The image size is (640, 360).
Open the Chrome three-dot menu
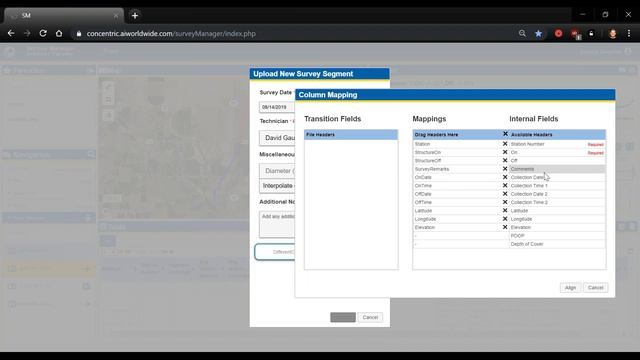(629, 34)
